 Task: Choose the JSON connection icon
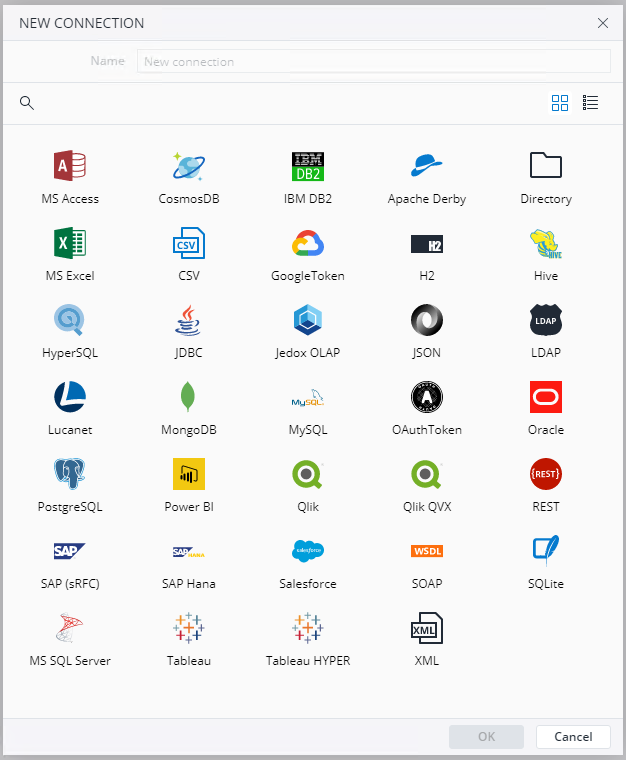(427, 320)
